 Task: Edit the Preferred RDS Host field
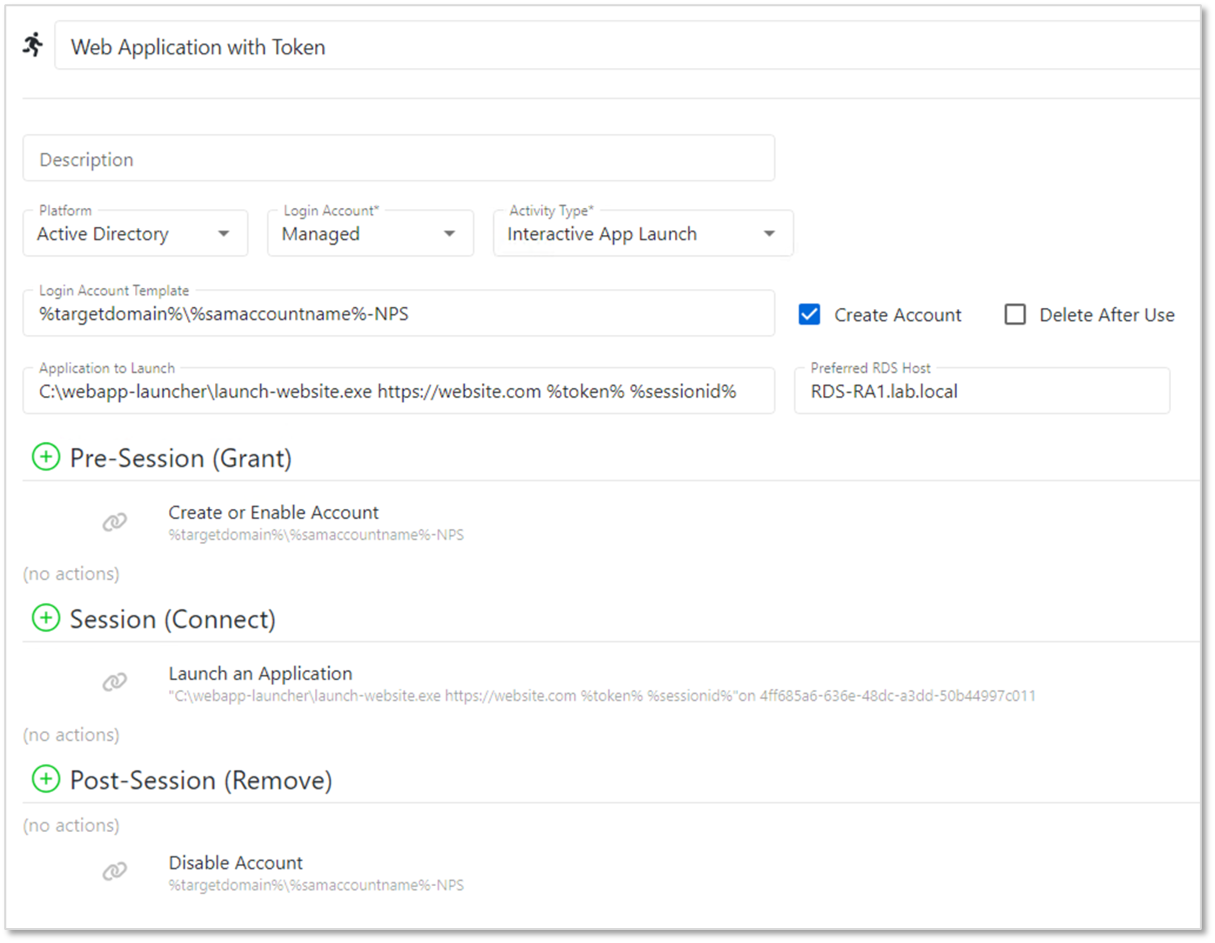pos(982,390)
